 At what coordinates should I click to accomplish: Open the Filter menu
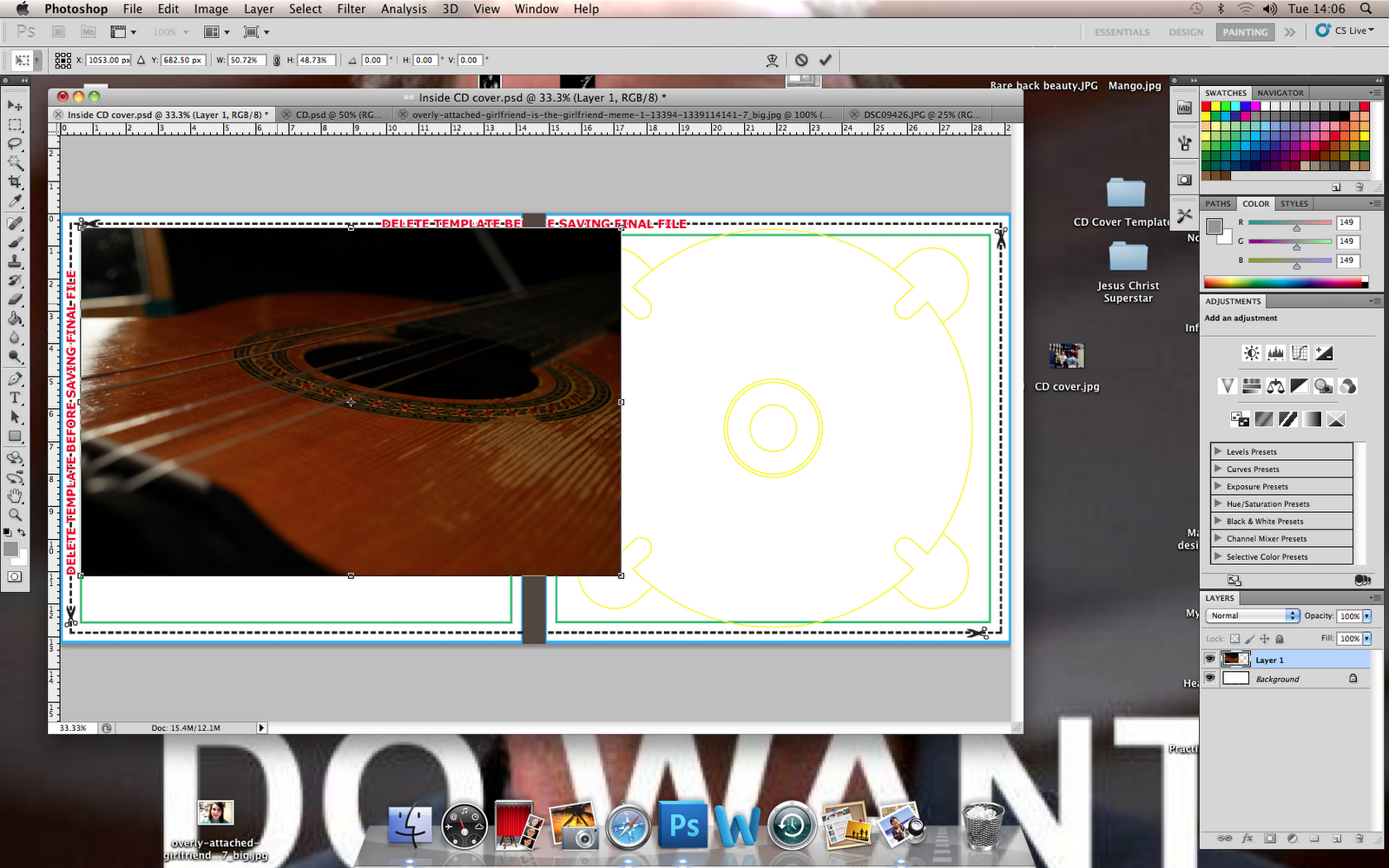click(x=351, y=9)
